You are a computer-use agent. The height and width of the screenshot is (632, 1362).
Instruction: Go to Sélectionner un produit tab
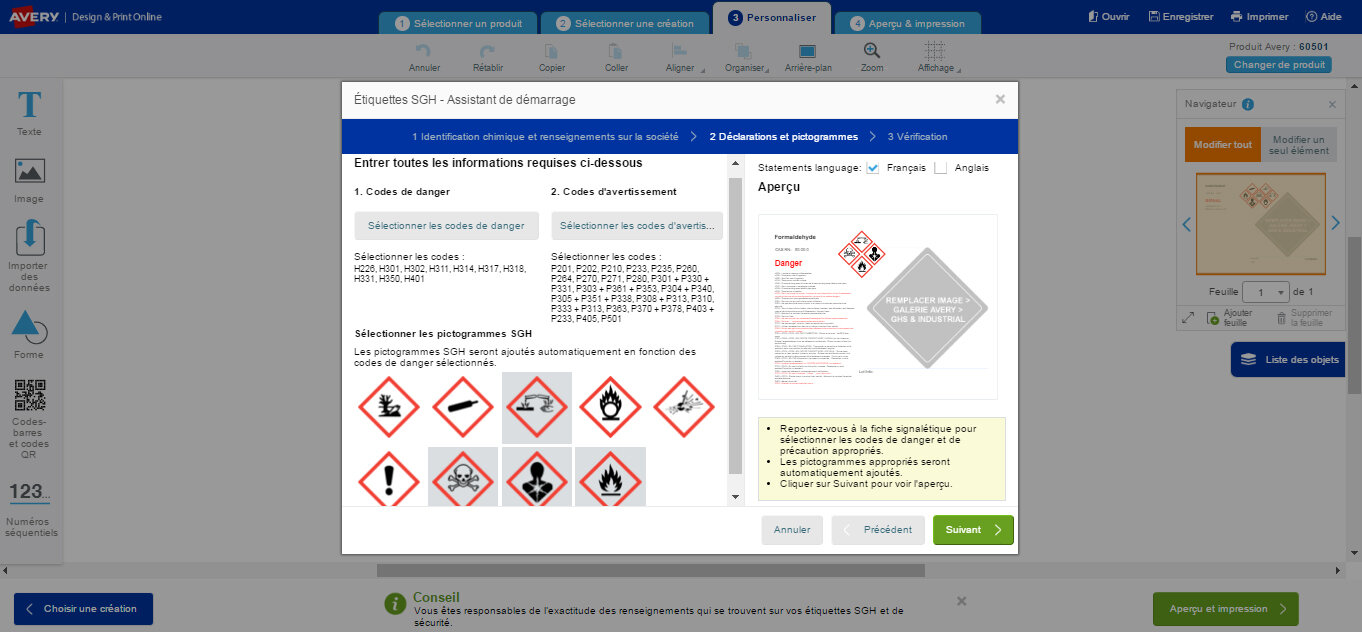(x=458, y=23)
